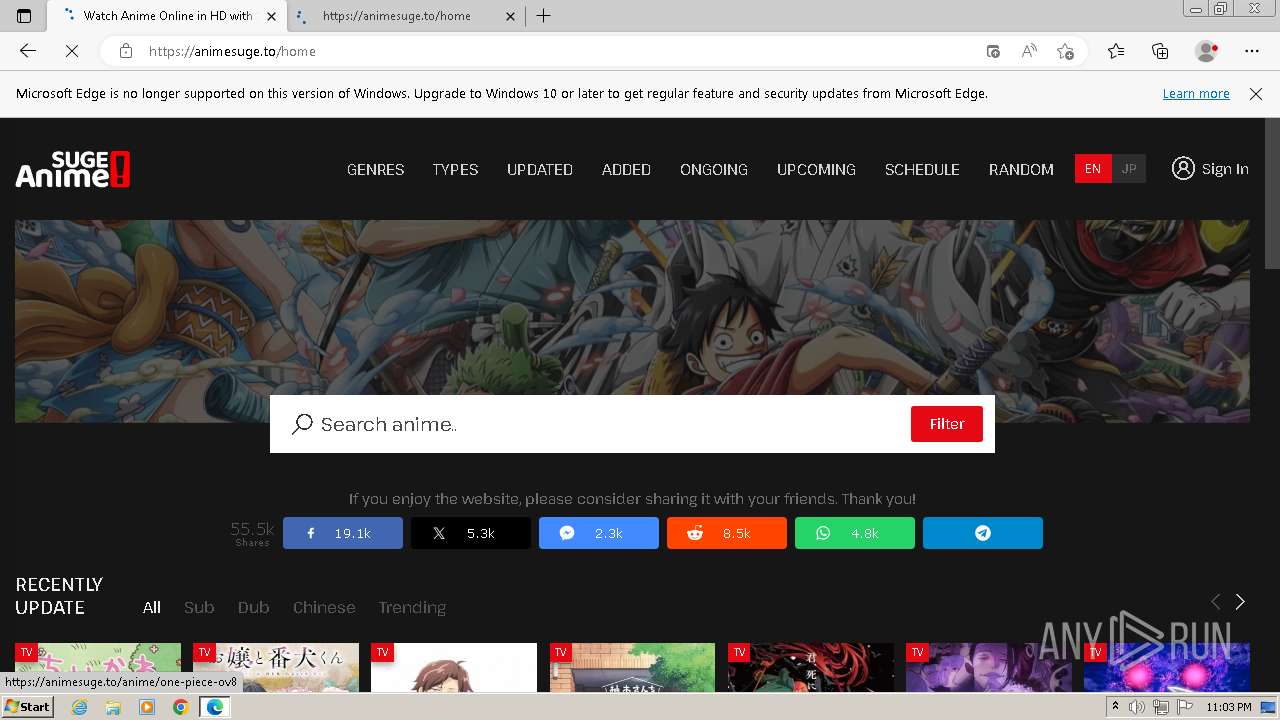
Task: Launch Internet Explorer from taskbar
Action: [x=79, y=707]
